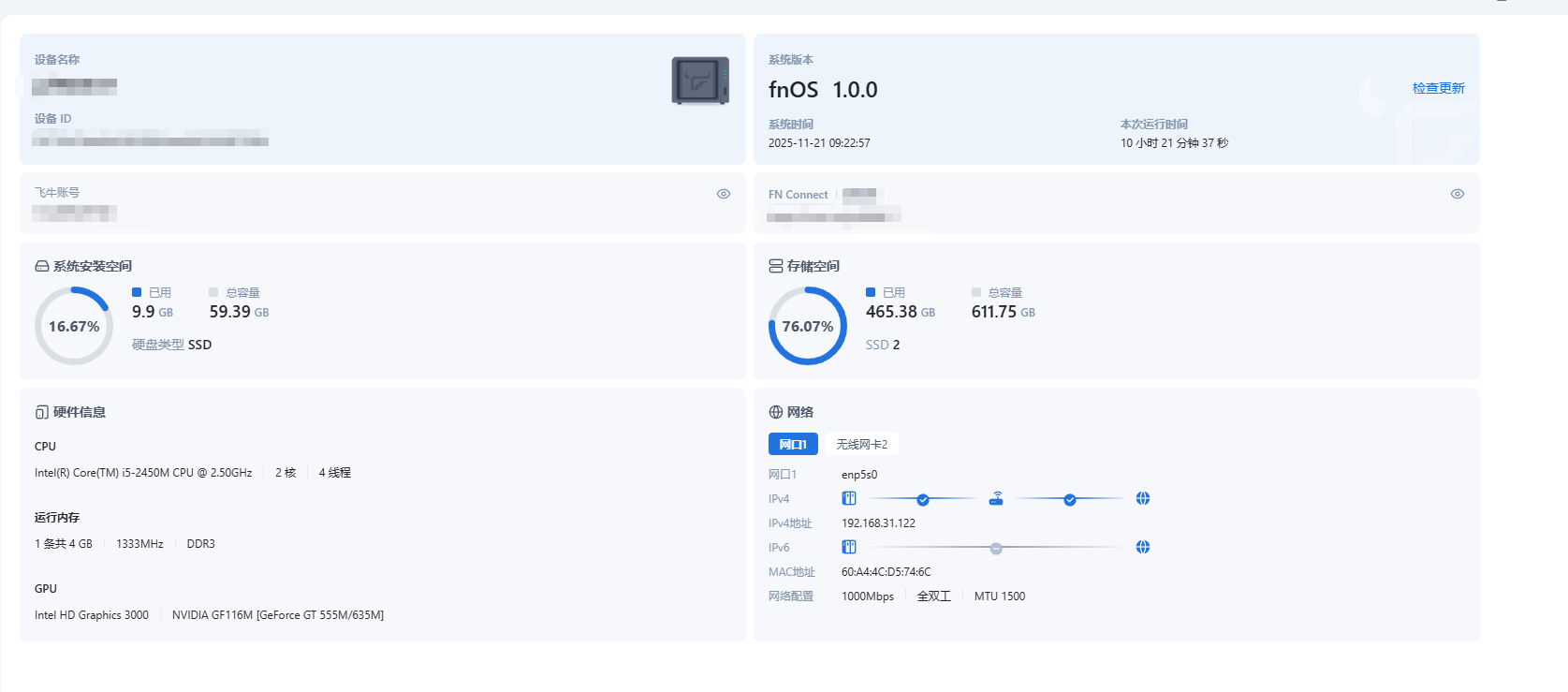Click the 1000Mbps link speed
1568x692 pixels.
click(x=868, y=596)
